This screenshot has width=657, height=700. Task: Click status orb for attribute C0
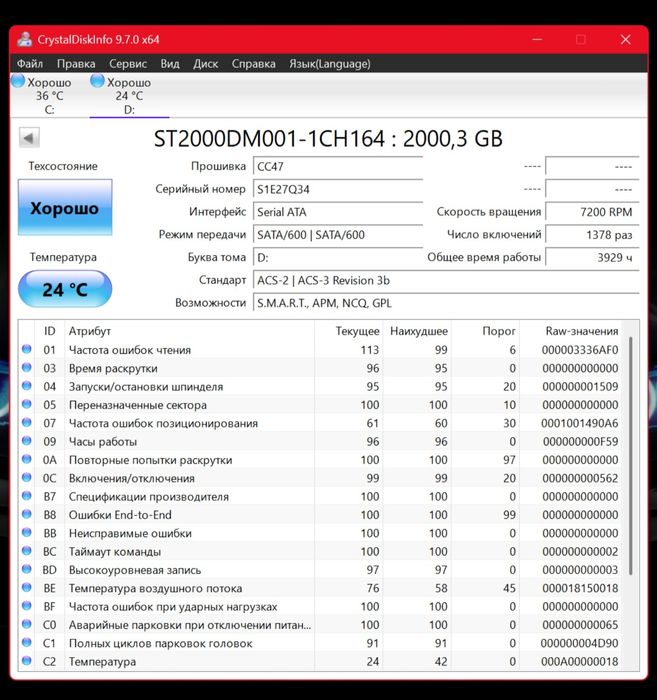26,623
